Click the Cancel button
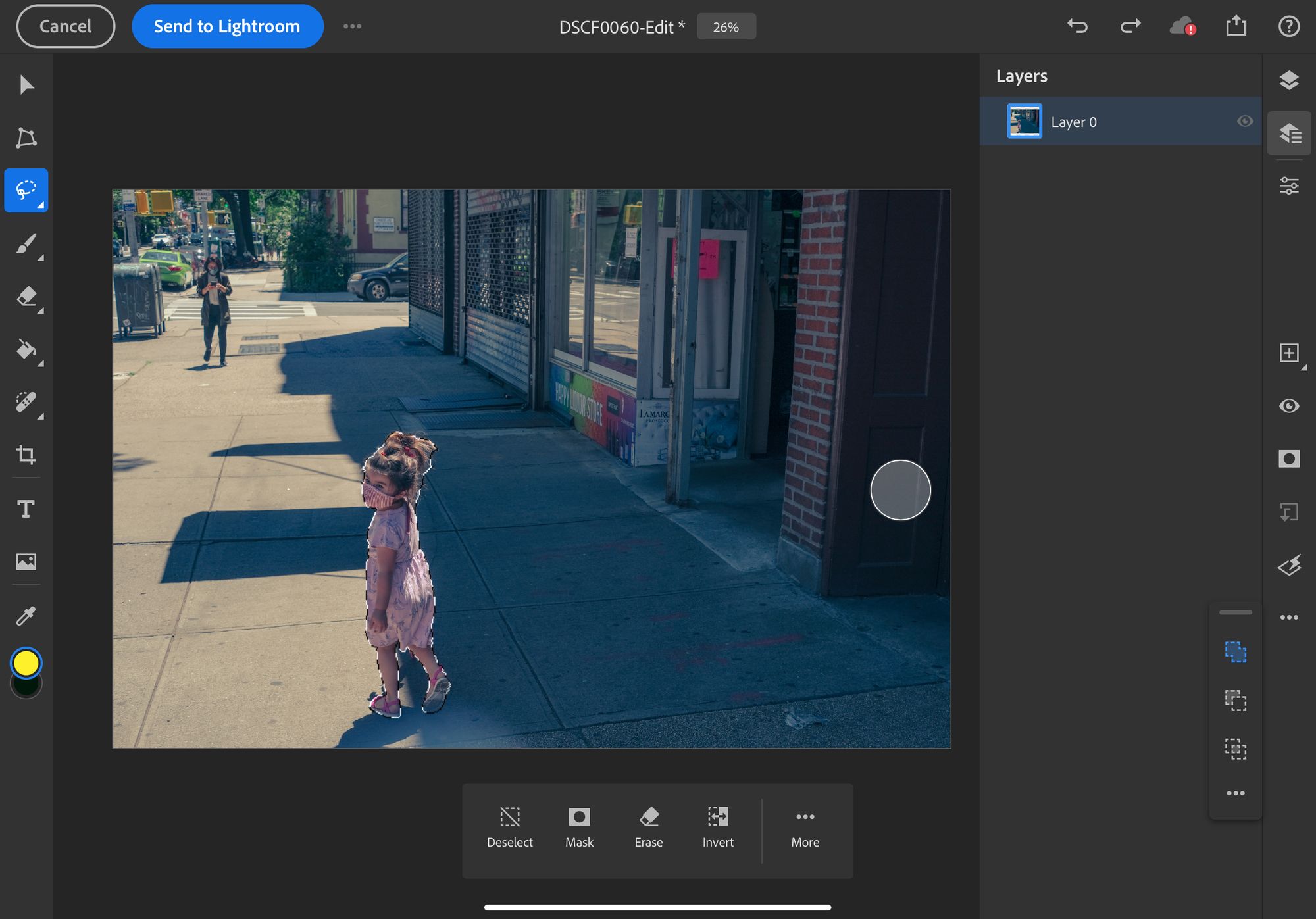The height and width of the screenshot is (919, 1316). pyautogui.click(x=65, y=26)
